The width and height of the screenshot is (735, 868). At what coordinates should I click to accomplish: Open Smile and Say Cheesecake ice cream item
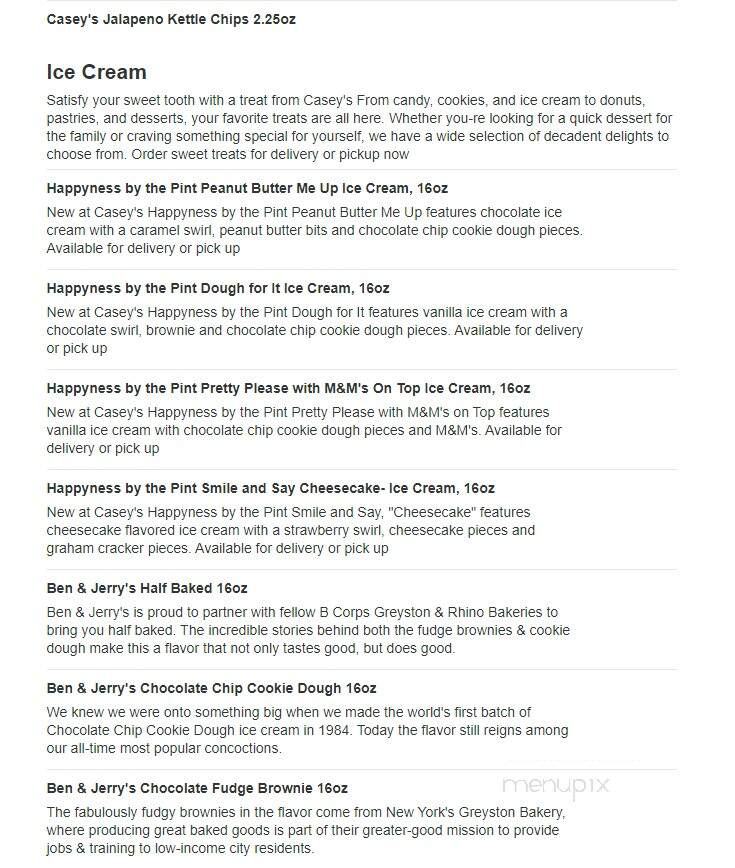(x=271, y=488)
